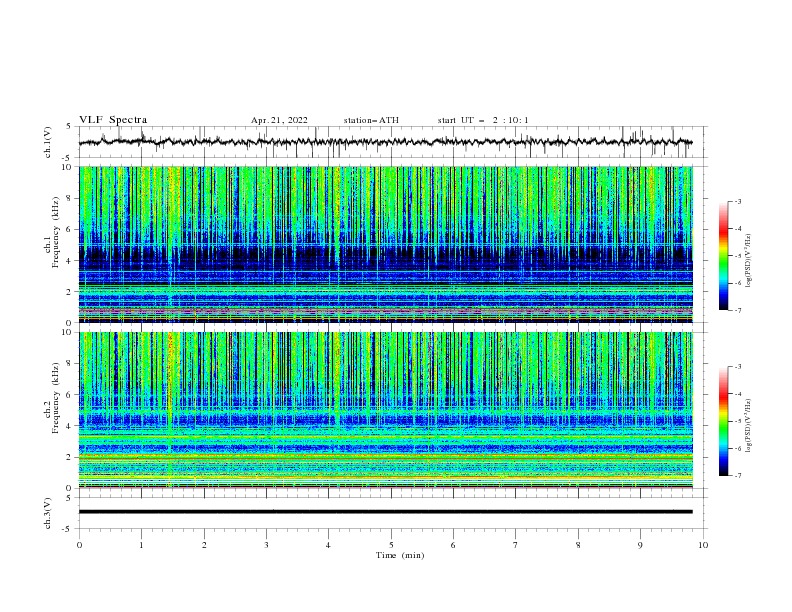Click the "0" tick on the time axis
This screenshot has width=792, height=612.
pyautogui.click(x=79, y=545)
